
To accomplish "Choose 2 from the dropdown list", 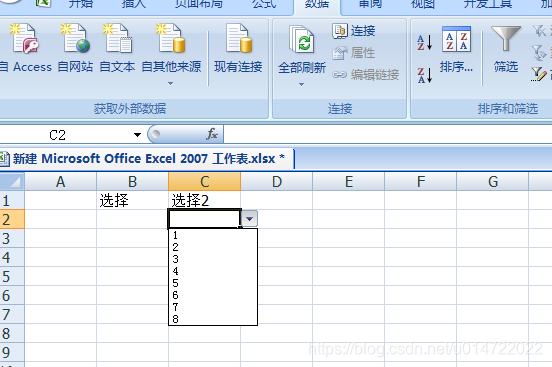I will point(213,247).
